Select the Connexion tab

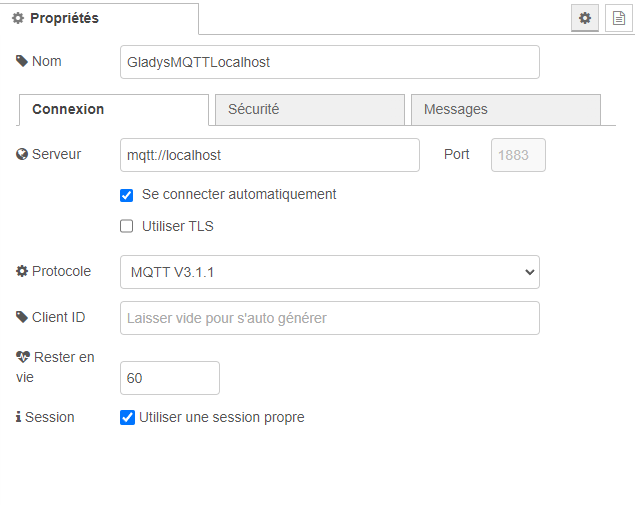(113, 109)
